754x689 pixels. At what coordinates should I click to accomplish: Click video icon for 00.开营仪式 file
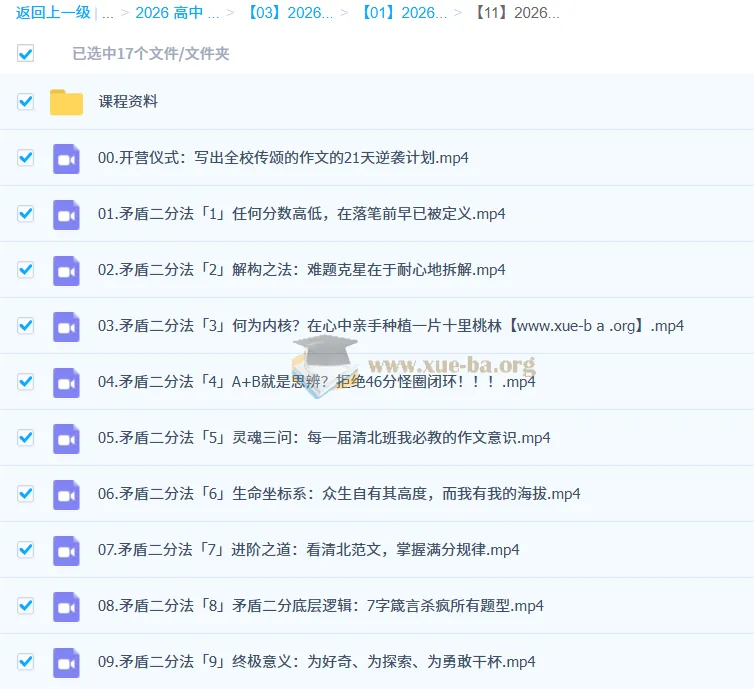[66, 158]
